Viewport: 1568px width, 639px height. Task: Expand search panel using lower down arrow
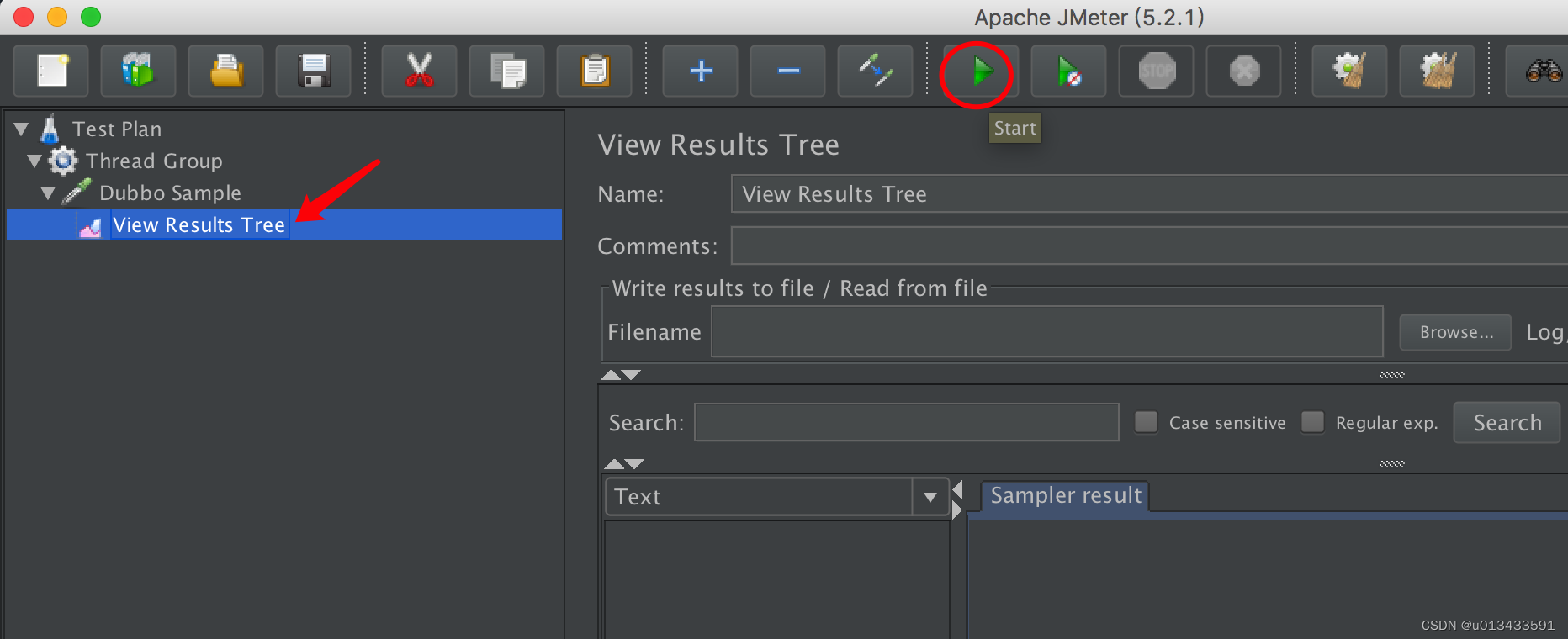(x=634, y=464)
